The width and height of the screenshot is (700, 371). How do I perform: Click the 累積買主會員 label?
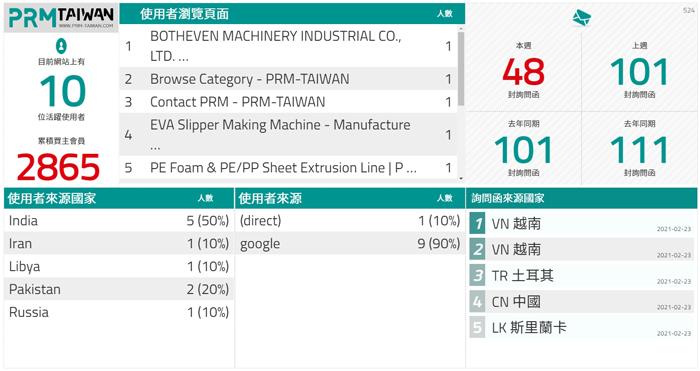61,141
